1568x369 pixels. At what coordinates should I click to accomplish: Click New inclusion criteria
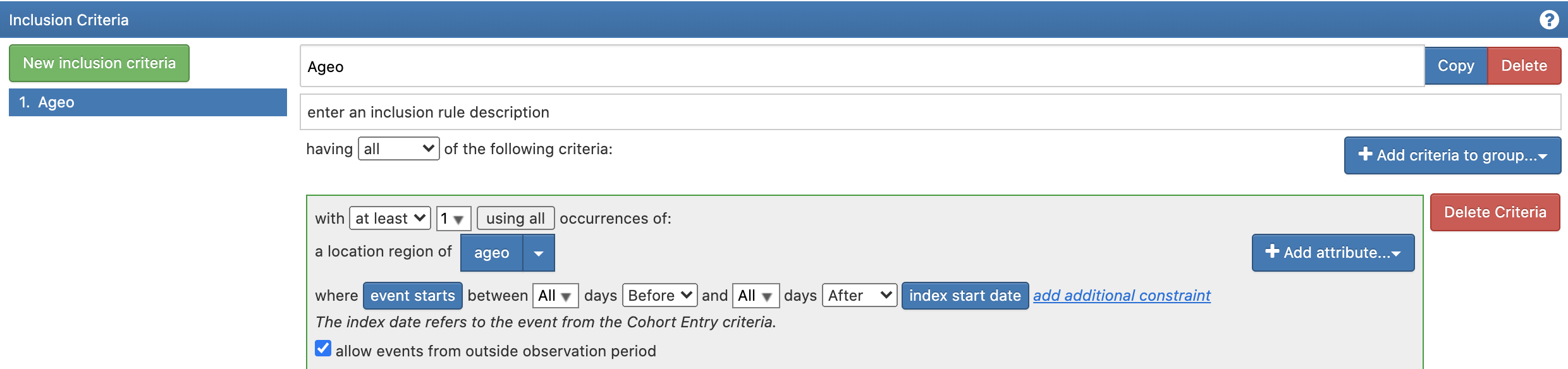(x=99, y=63)
